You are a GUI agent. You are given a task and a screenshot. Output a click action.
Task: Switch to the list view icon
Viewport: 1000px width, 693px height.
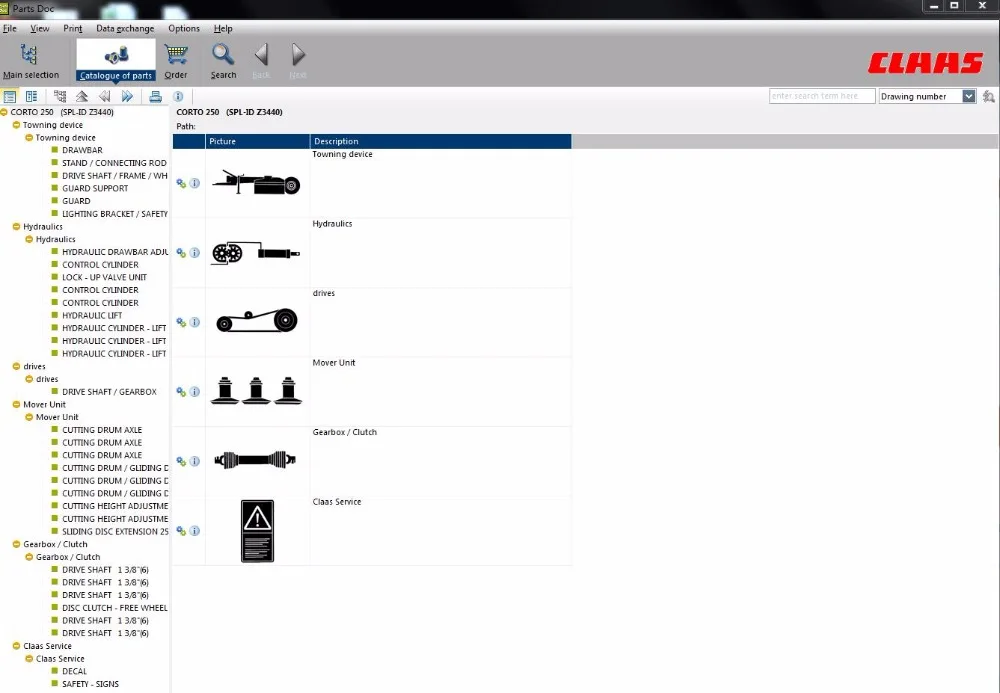point(10,96)
